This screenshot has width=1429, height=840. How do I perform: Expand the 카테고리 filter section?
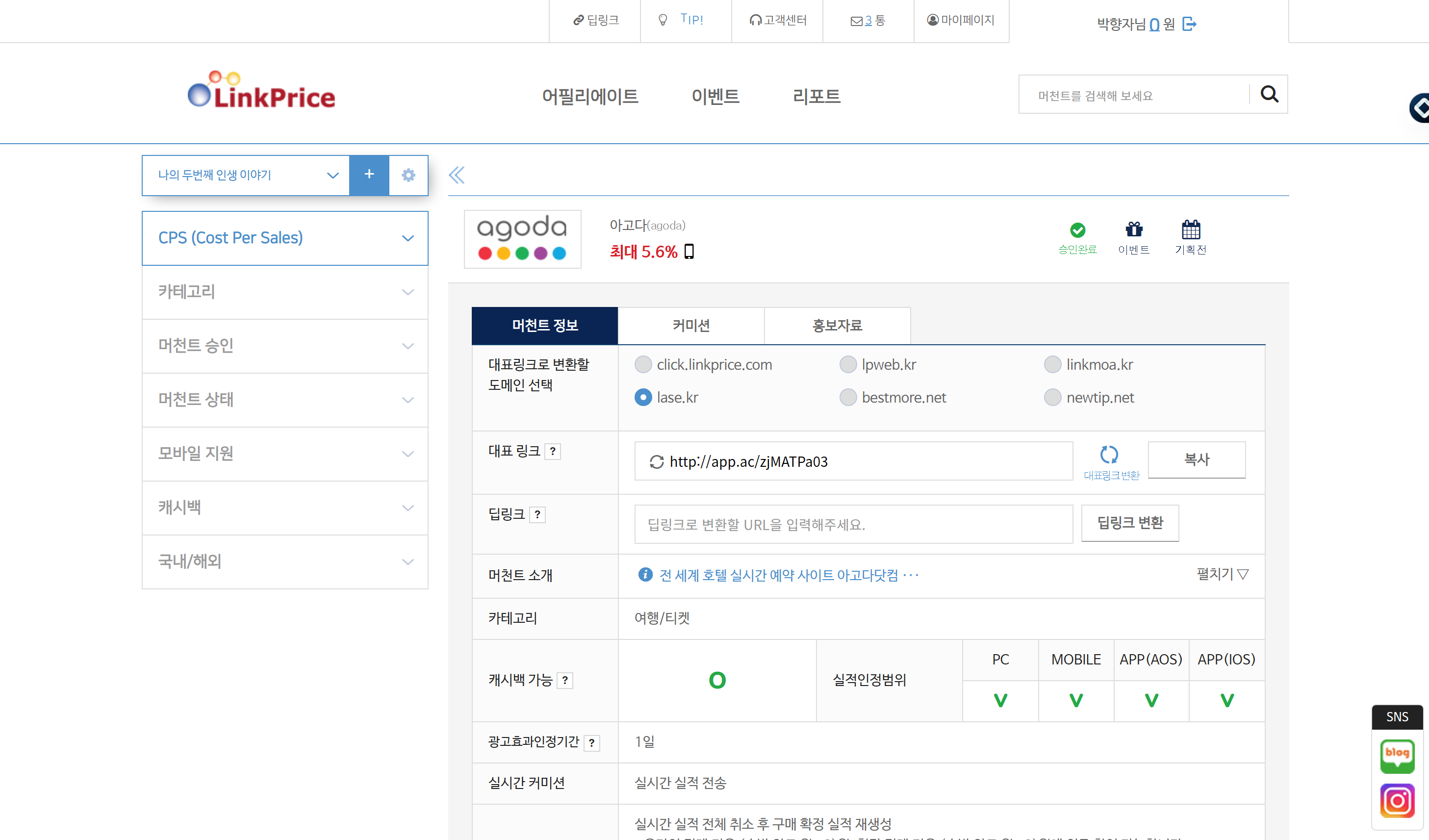[x=284, y=292]
